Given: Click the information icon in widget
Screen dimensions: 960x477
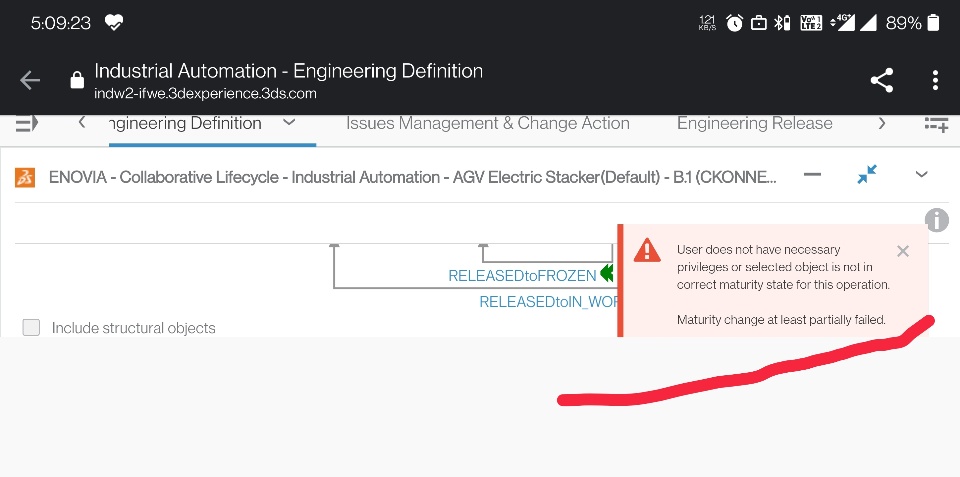Looking at the screenshot, I should click(936, 220).
